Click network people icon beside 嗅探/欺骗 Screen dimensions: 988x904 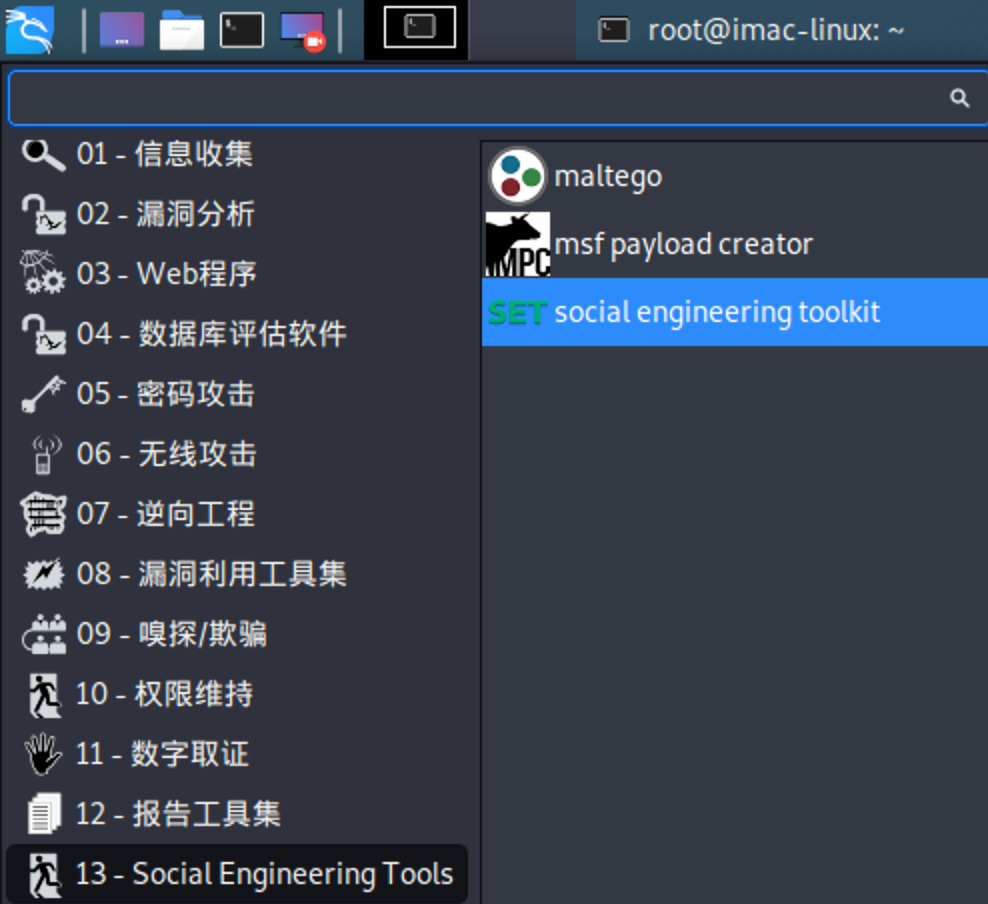tap(43, 634)
